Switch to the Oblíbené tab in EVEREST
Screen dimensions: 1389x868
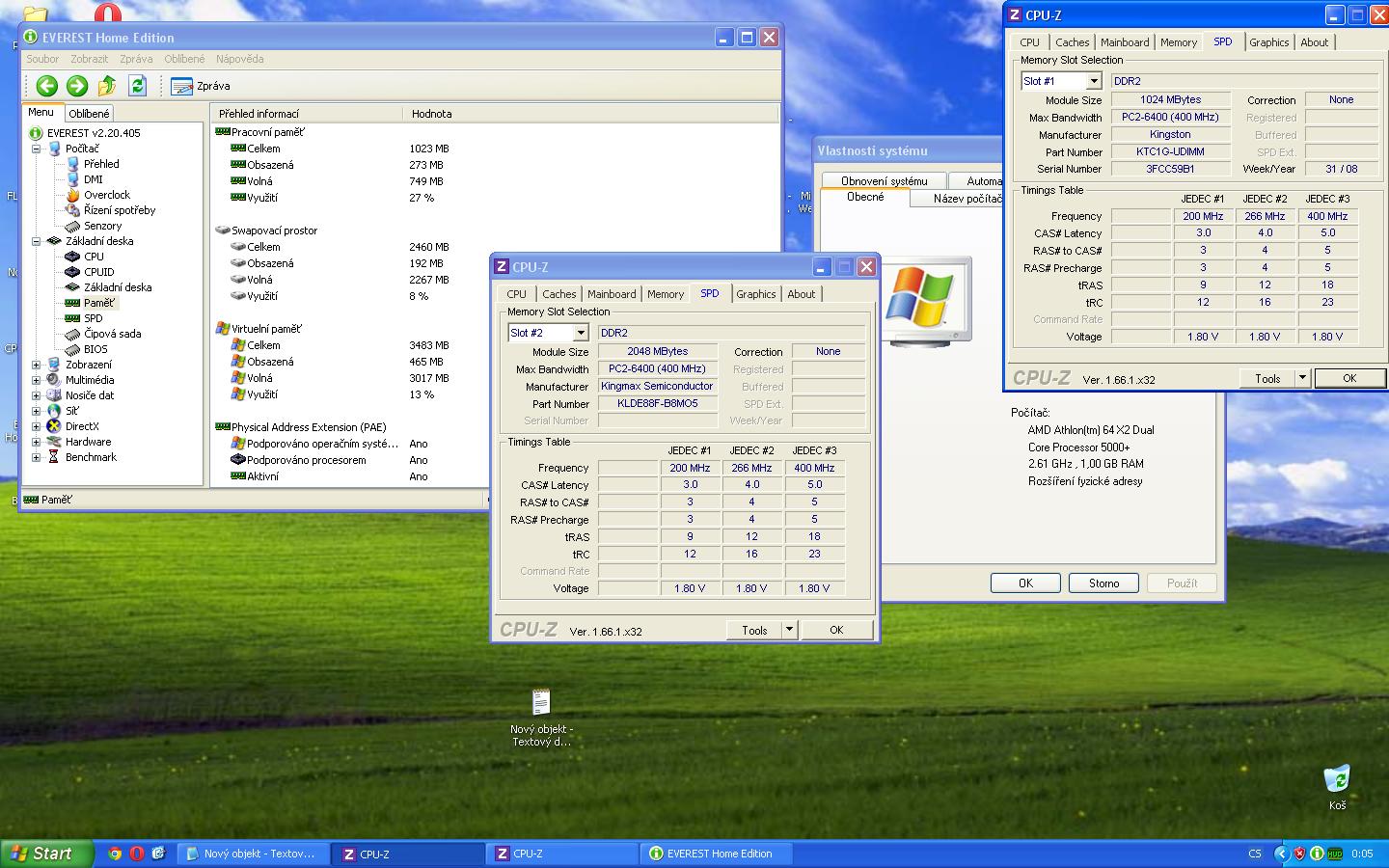click(89, 114)
